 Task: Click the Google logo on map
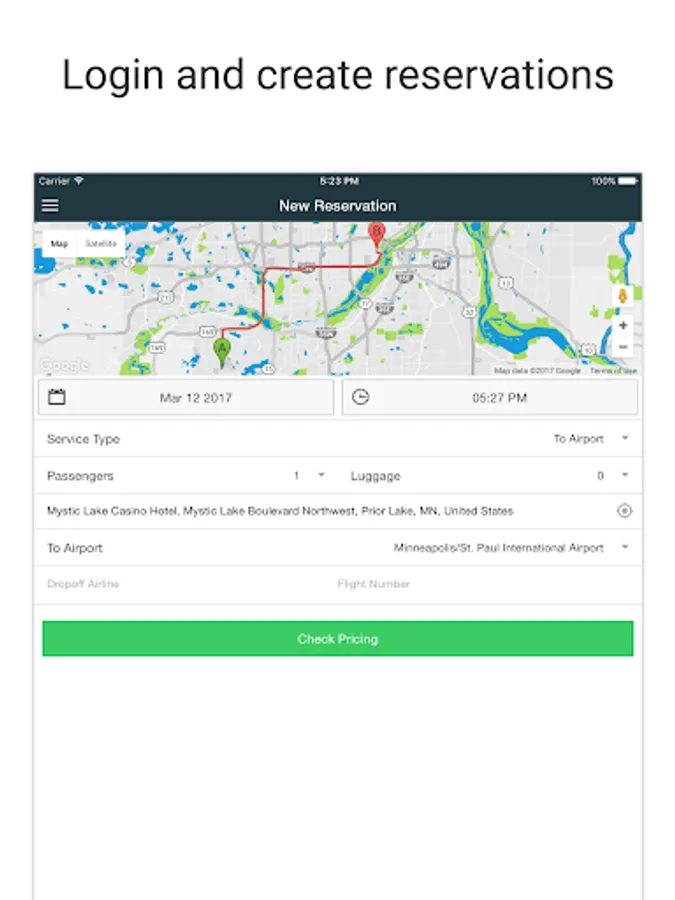64,365
